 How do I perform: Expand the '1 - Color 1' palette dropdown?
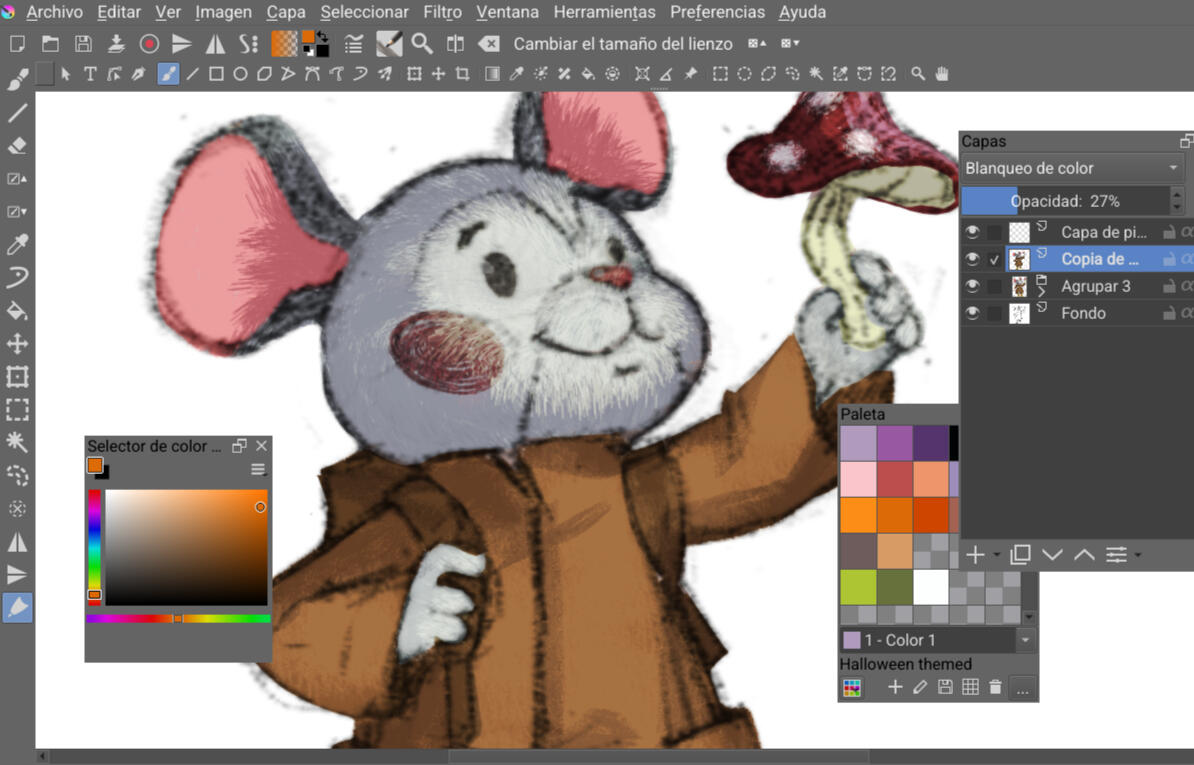(x=1025, y=640)
